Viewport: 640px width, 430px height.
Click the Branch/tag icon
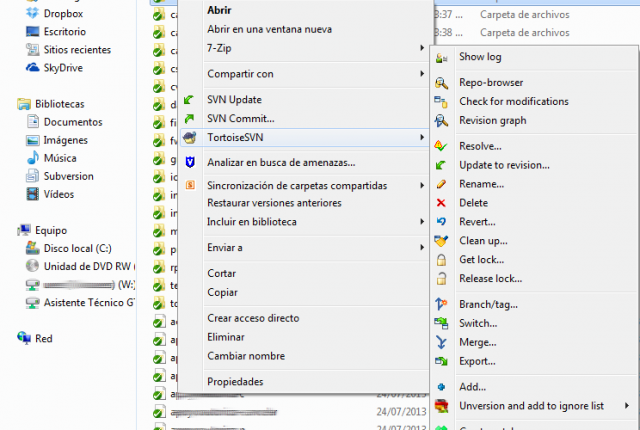(x=441, y=304)
